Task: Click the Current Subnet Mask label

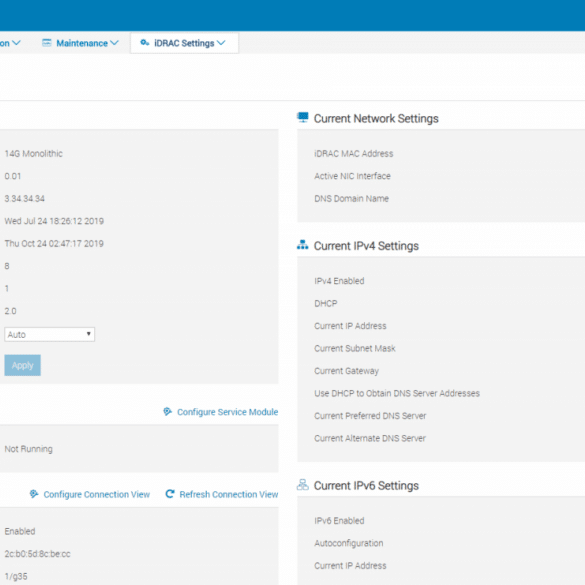Action: click(x=355, y=348)
